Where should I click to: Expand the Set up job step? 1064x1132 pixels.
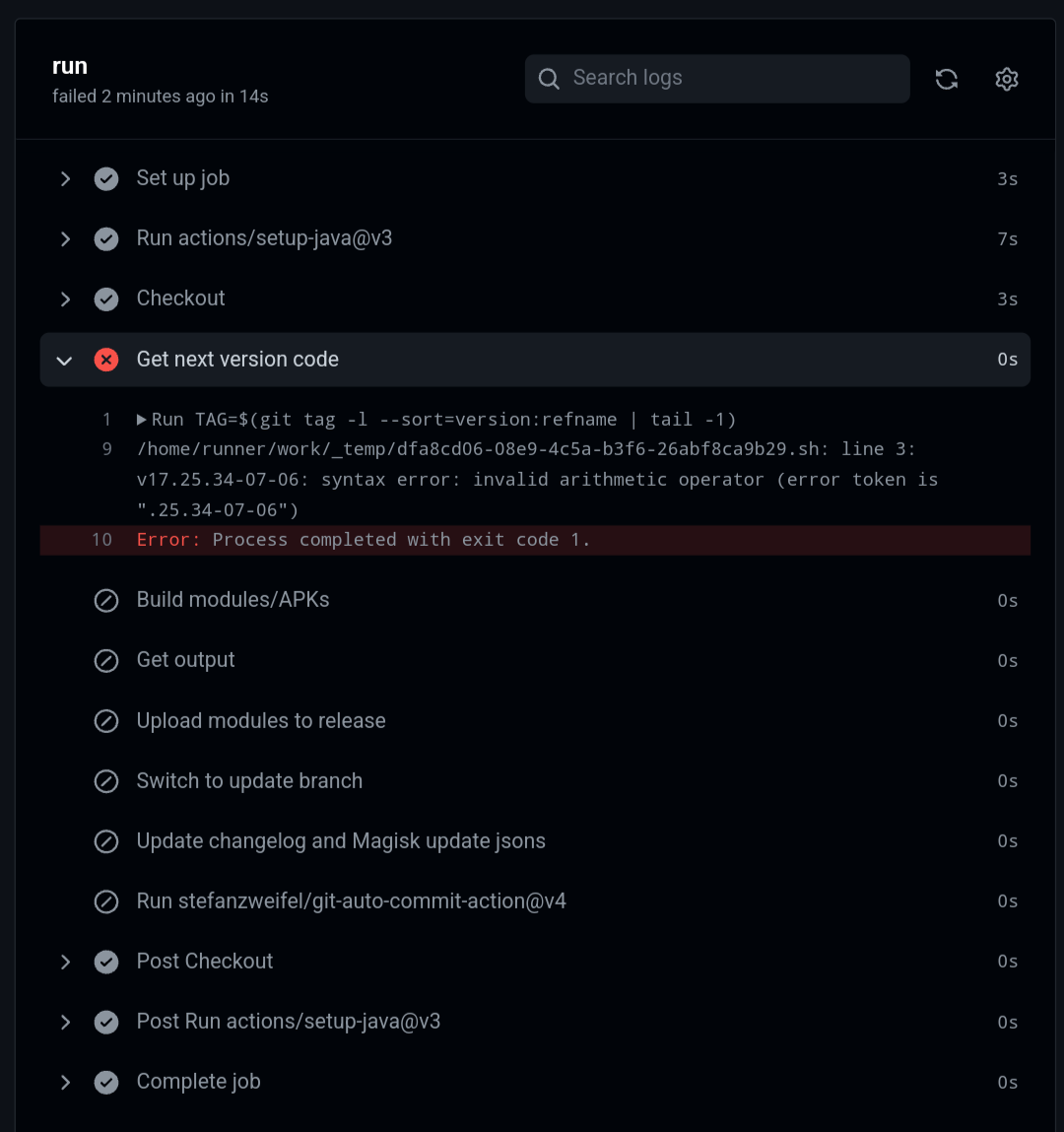pos(65,178)
